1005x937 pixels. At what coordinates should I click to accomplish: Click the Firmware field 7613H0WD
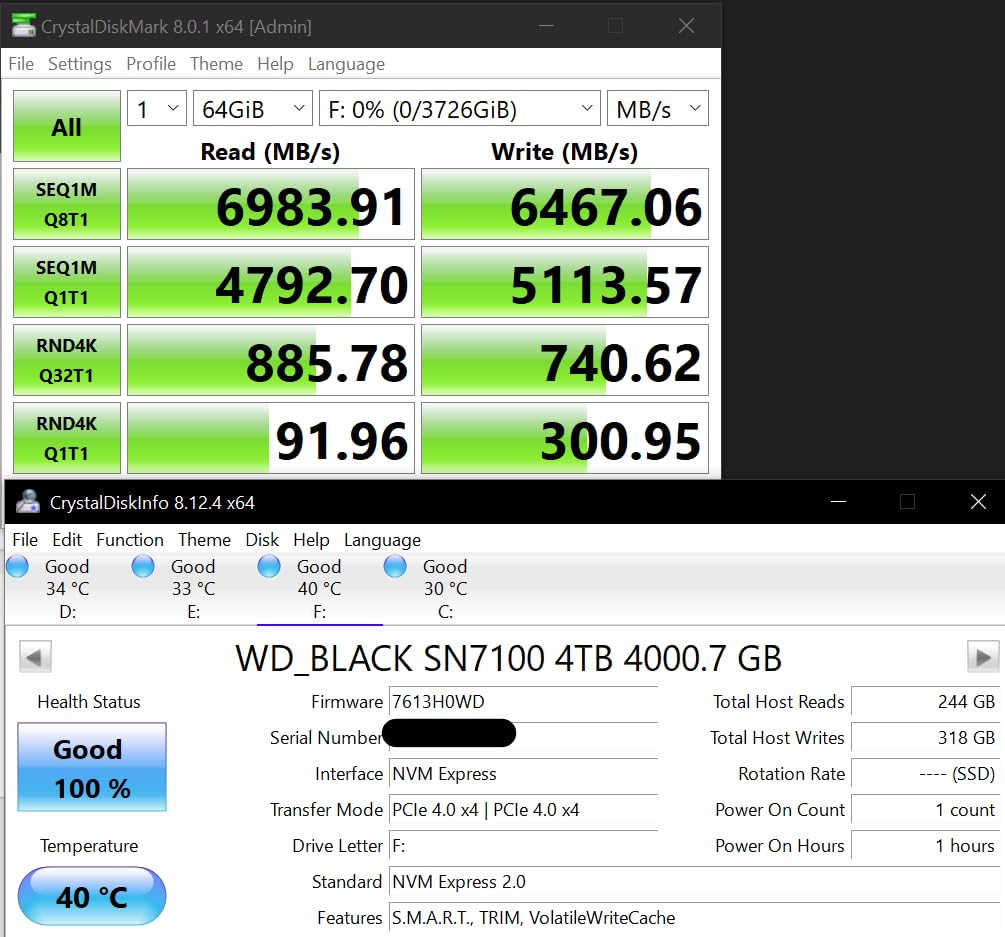(523, 702)
